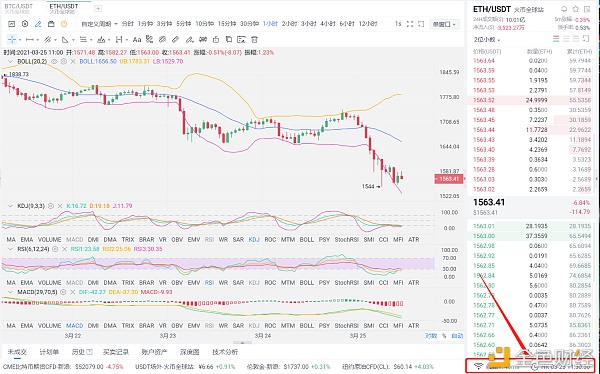This screenshot has height=374, width=600.
Task: Expand crosshair tool options arrow
Action: [x=19, y=40]
